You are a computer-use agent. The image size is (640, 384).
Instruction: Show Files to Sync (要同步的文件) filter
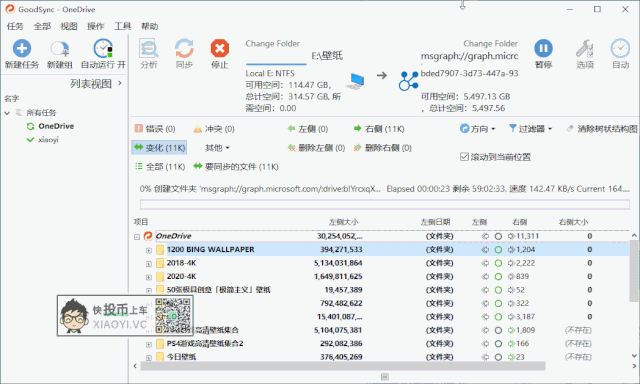pos(236,166)
